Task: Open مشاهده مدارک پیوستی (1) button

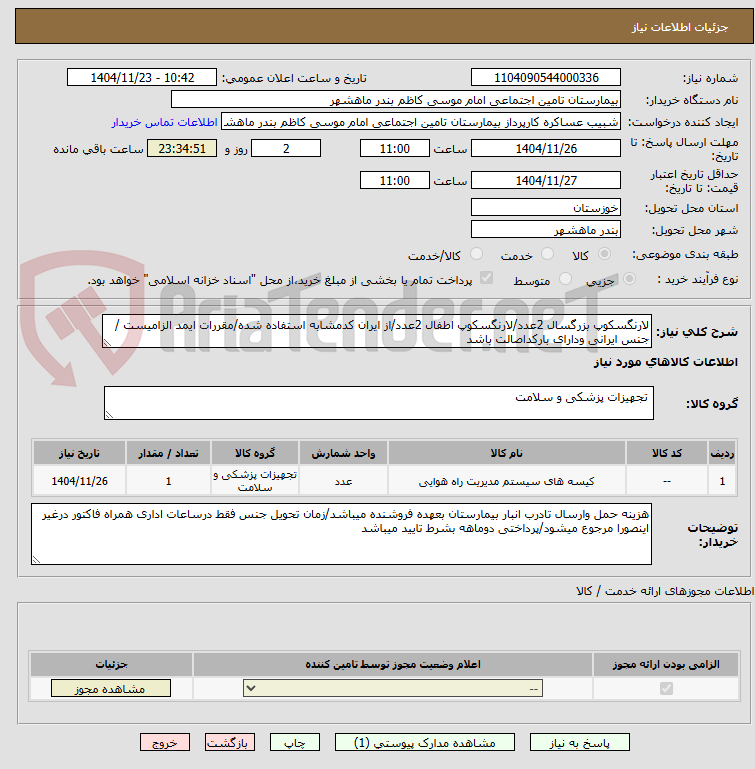Action: coord(425,743)
